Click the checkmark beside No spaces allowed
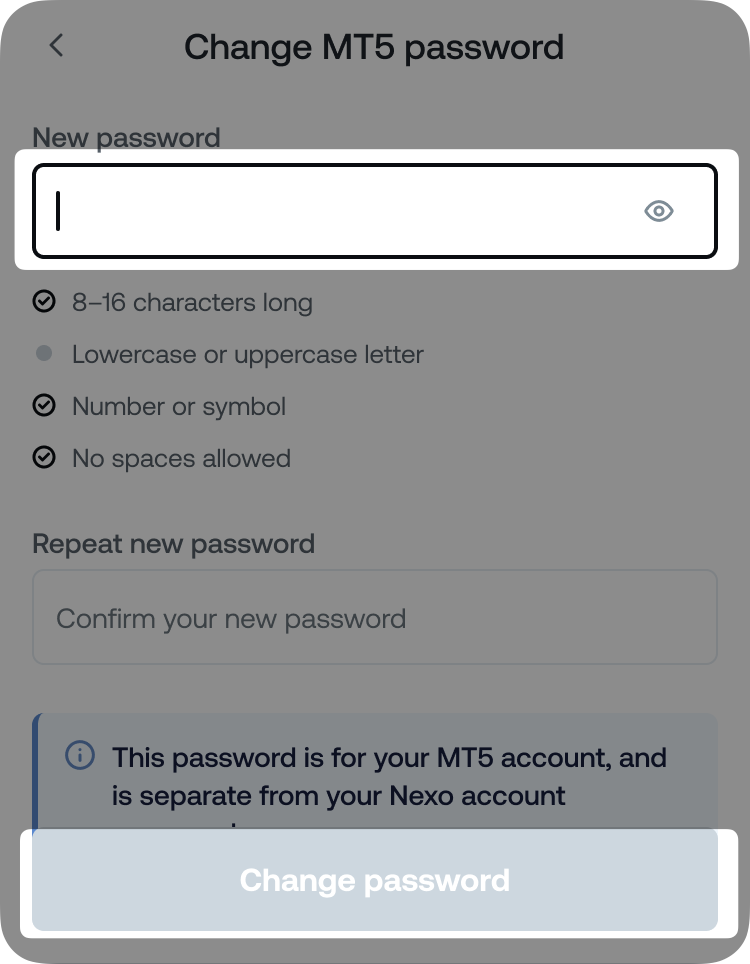This screenshot has width=750, height=964. point(44,458)
